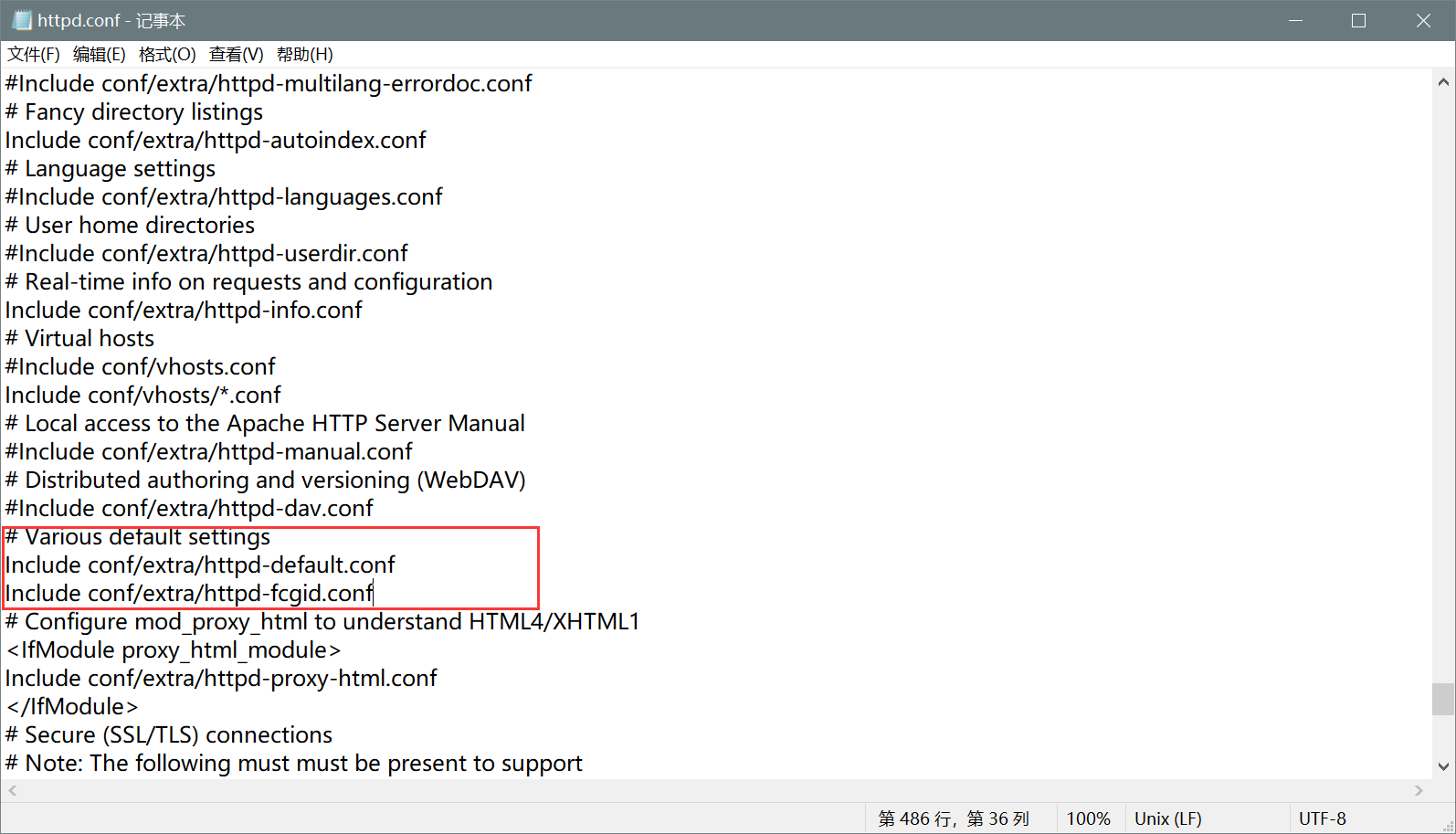Click the '# Distributed authoring and versioning' comment
Image resolution: width=1456 pixels, height=834 pixels.
266,480
